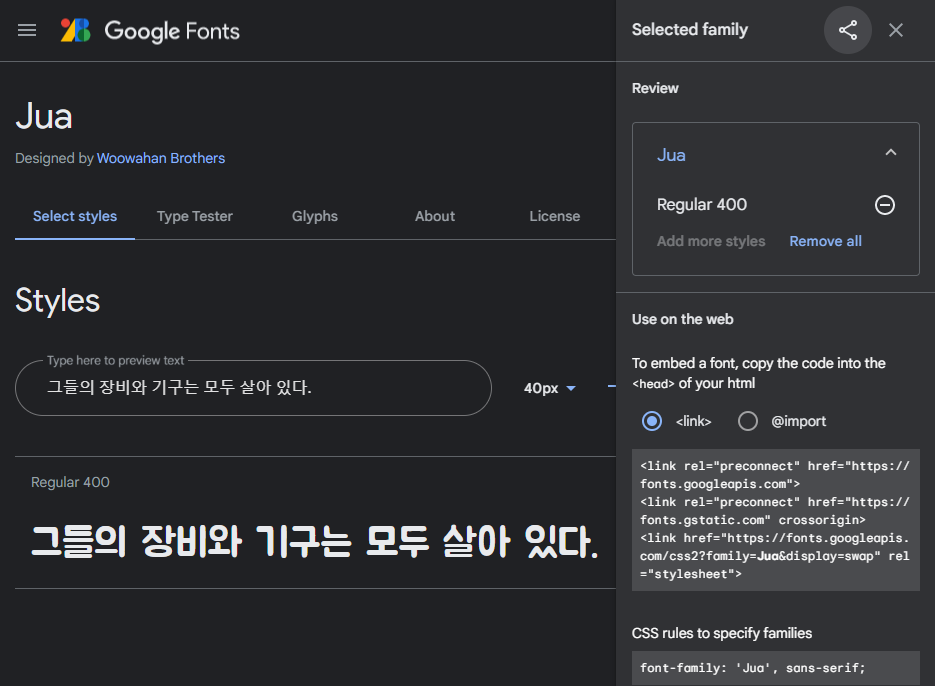Click the link embed code block
The width and height of the screenshot is (935, 686).
(x=775, y=520)
